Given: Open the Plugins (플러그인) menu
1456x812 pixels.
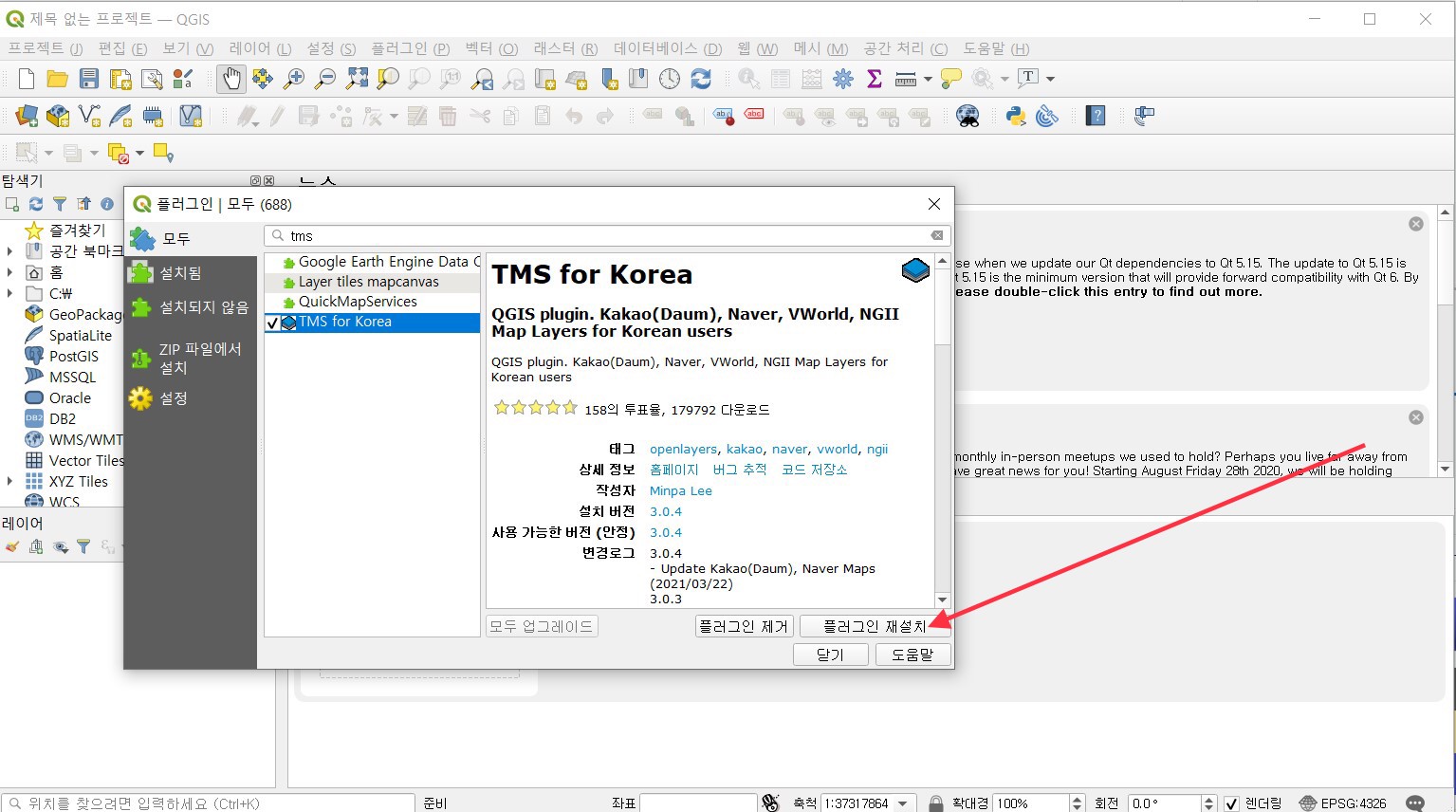Looking at the screenshot, I should [410, 48].
